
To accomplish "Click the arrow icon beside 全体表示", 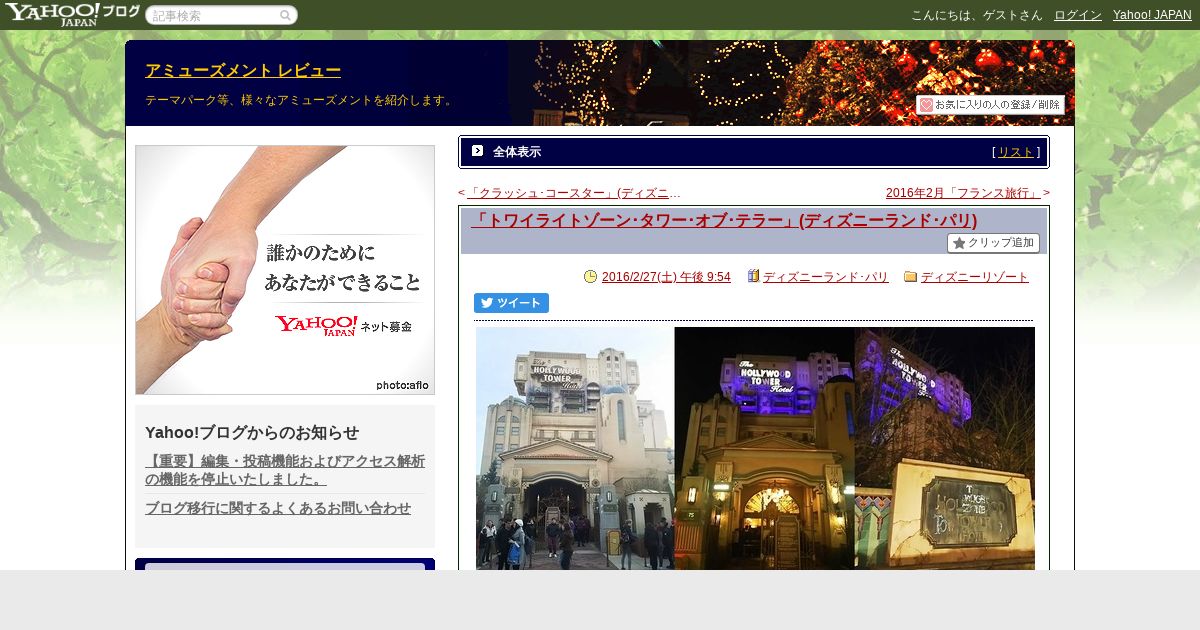I will click(x=478, y=151).
